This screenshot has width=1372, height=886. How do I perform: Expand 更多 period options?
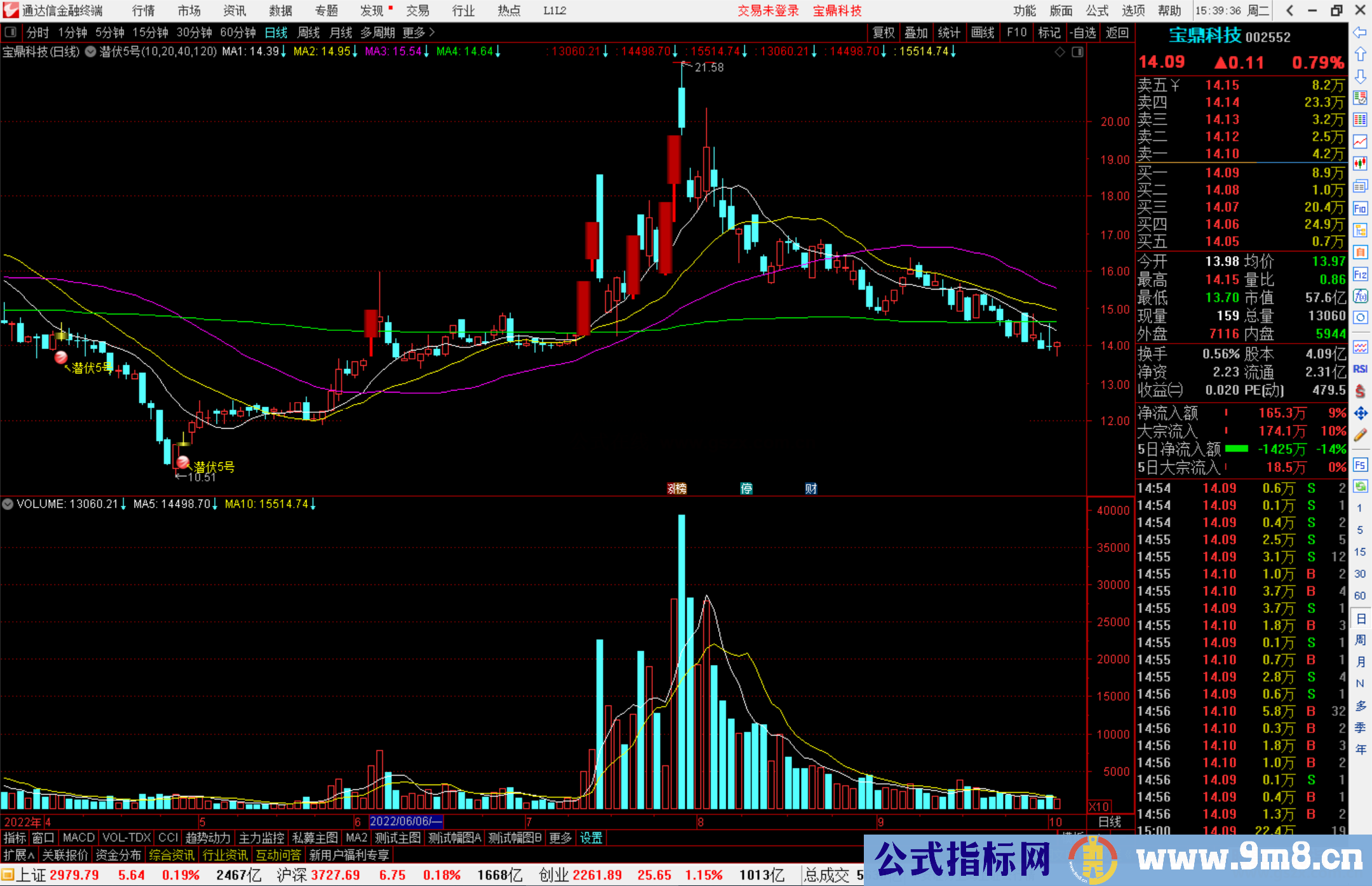(418, 32)
